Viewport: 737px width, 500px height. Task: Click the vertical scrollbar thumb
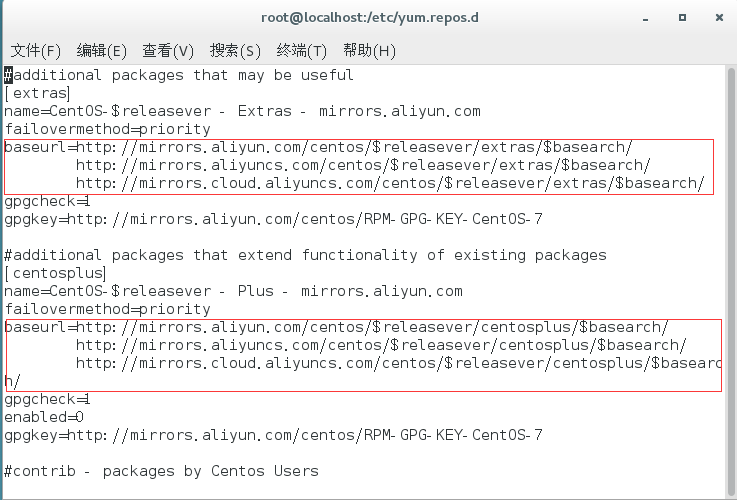pos(731,280)
